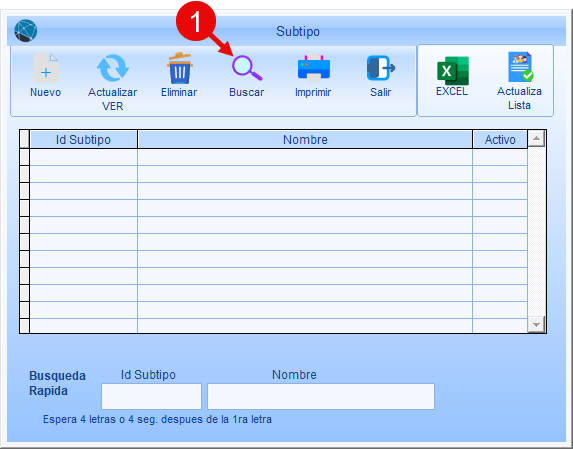
Task: Click the Actualizar VER refresh icon
Action: (x=113, y=68)
